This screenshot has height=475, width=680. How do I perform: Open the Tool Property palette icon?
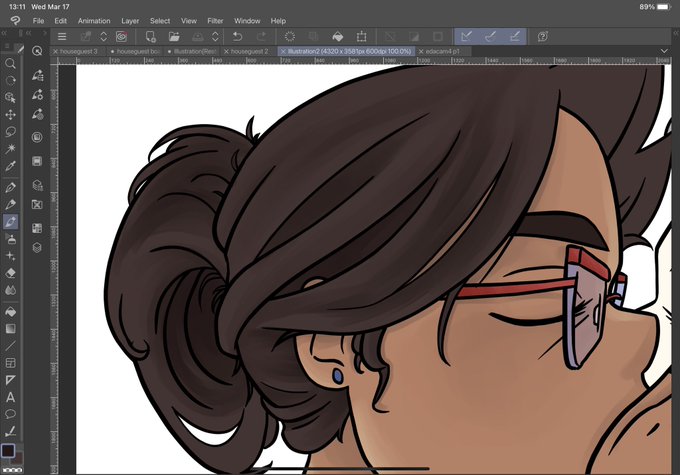pyautogui.click(x=37, y=94)
